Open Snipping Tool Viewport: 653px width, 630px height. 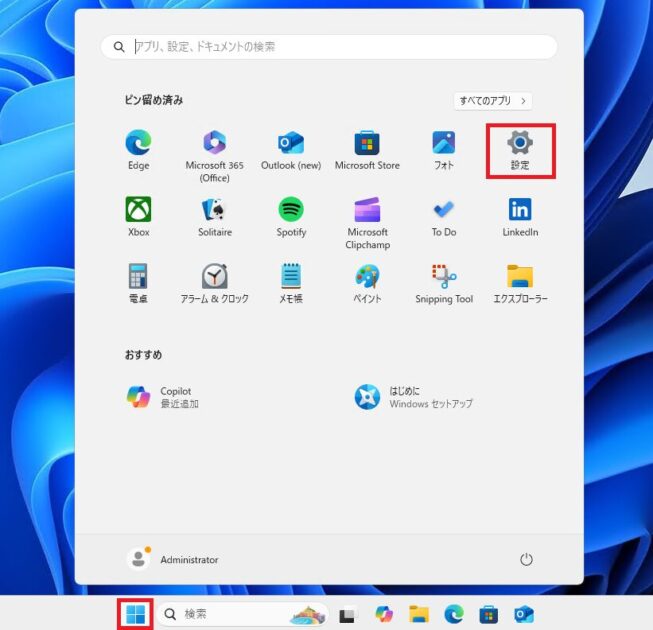(x=444, y=283)
